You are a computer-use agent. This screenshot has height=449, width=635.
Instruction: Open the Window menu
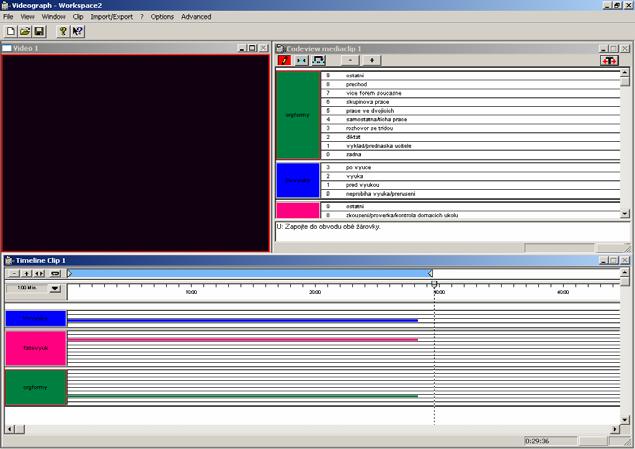point(53,17)
